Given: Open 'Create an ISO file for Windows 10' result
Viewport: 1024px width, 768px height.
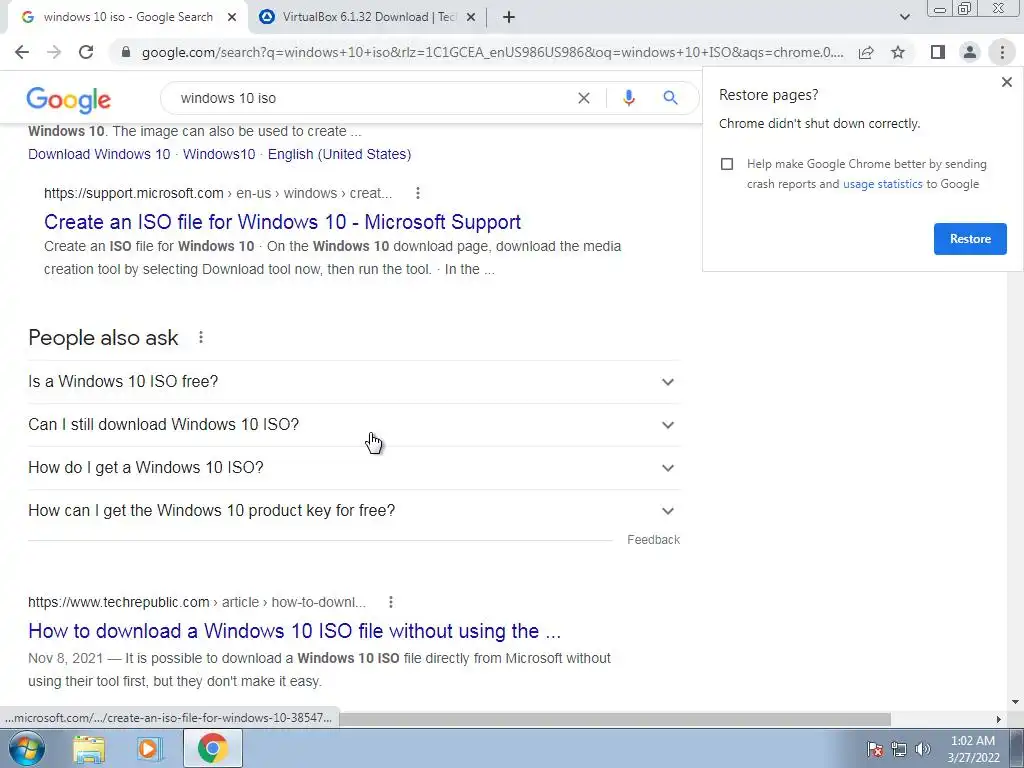Looking at the screenshot, I should tap(282, 222).
